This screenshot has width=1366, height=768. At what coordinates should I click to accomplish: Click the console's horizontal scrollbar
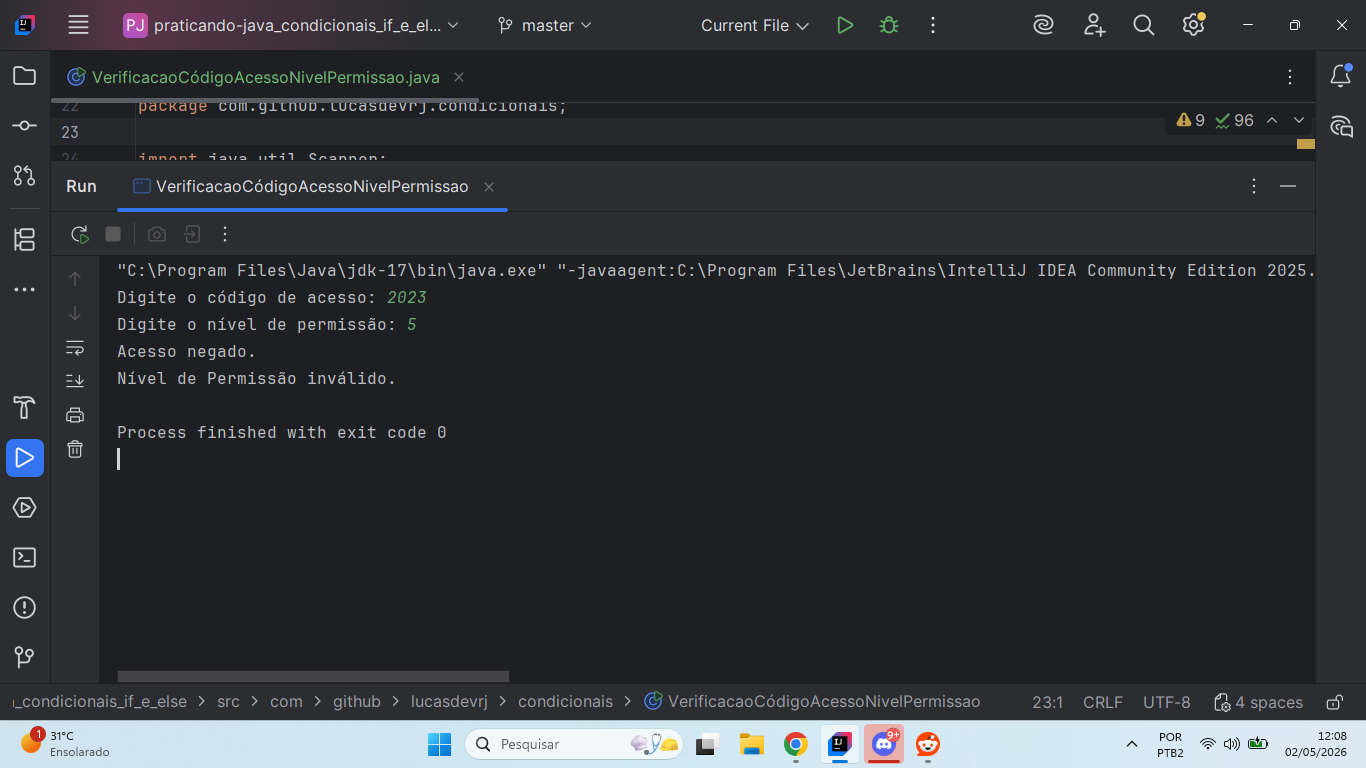[313, 677]
